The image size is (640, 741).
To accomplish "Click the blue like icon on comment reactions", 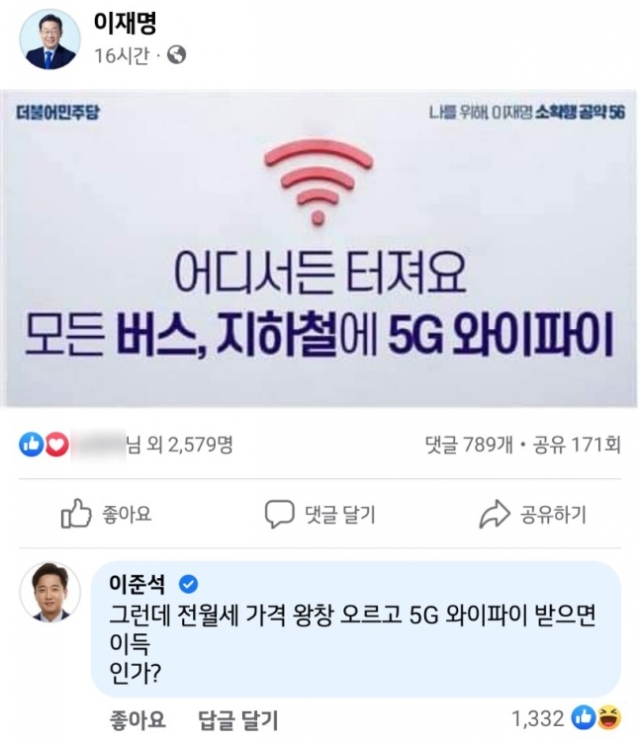I will tap(584, 718).
